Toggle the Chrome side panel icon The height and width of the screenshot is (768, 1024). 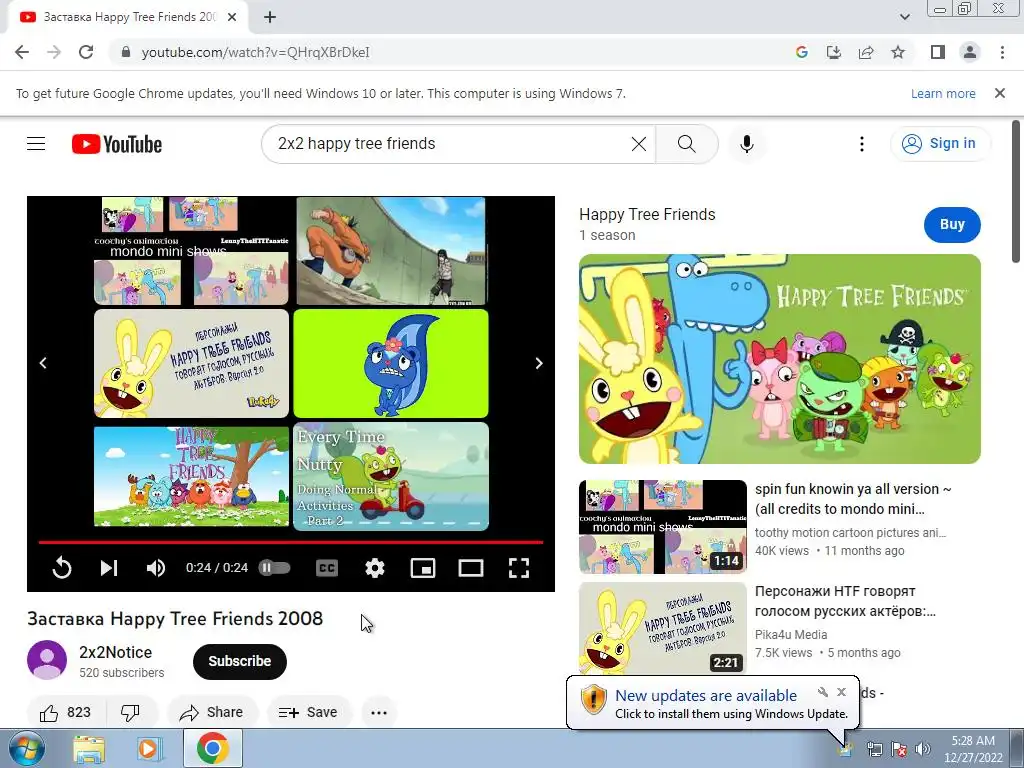coord(938,52)
